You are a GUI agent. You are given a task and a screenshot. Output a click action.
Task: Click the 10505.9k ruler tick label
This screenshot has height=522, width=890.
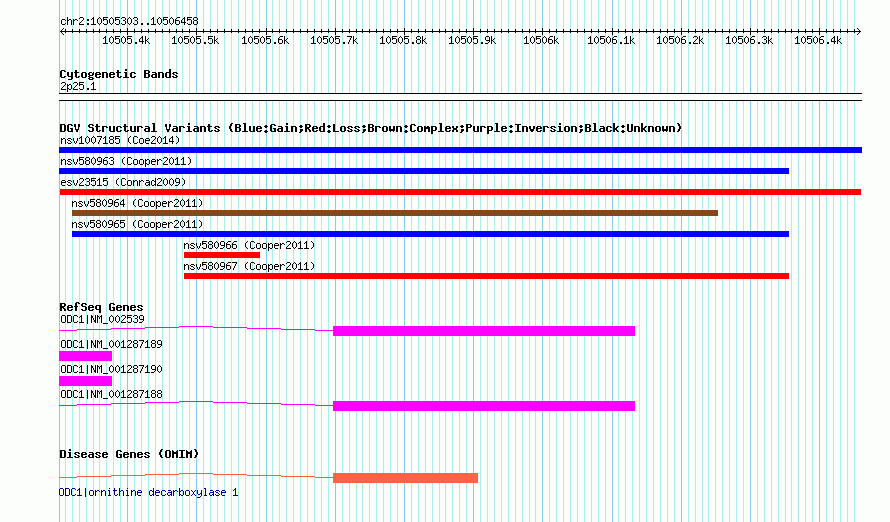click(472, 40)
